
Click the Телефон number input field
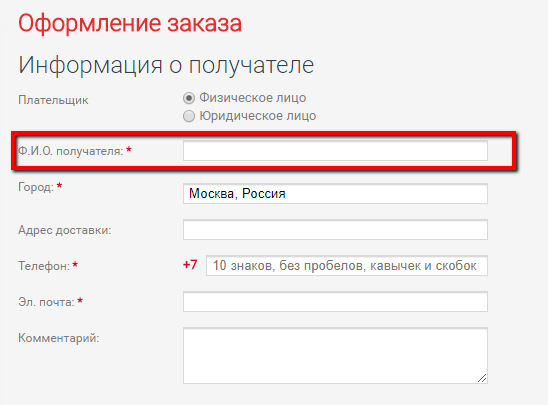[347, 266]
